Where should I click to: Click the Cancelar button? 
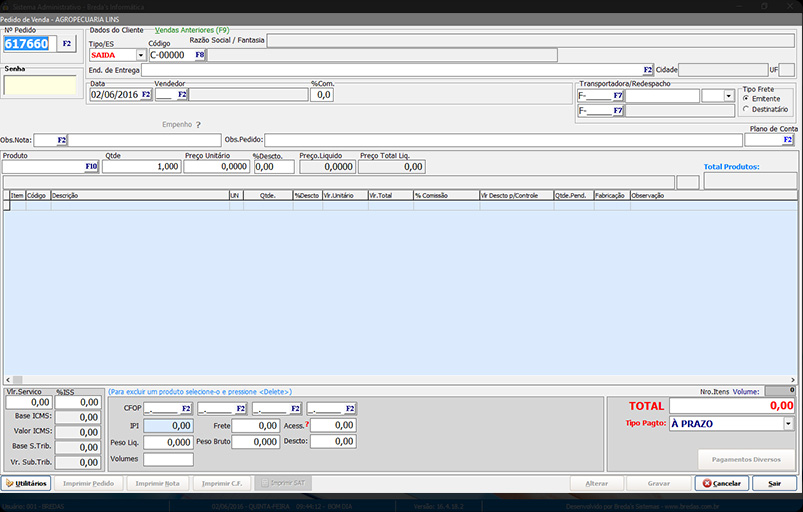[722, 483]
